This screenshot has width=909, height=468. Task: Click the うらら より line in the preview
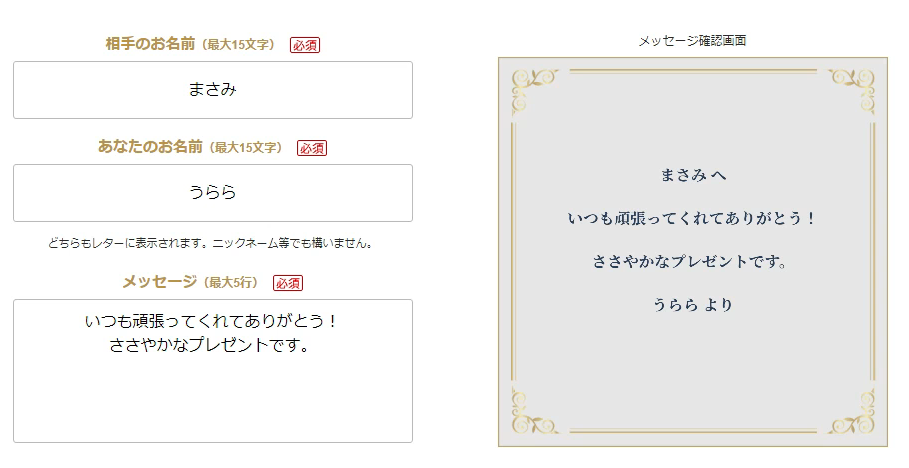693,304
